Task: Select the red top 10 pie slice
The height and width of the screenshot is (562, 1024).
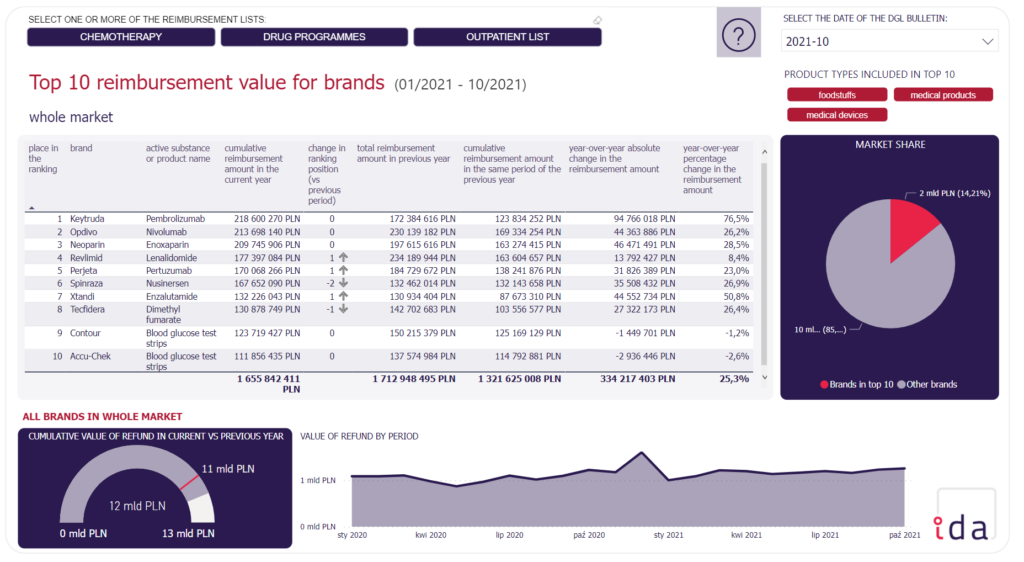Action: click(910, 227)
